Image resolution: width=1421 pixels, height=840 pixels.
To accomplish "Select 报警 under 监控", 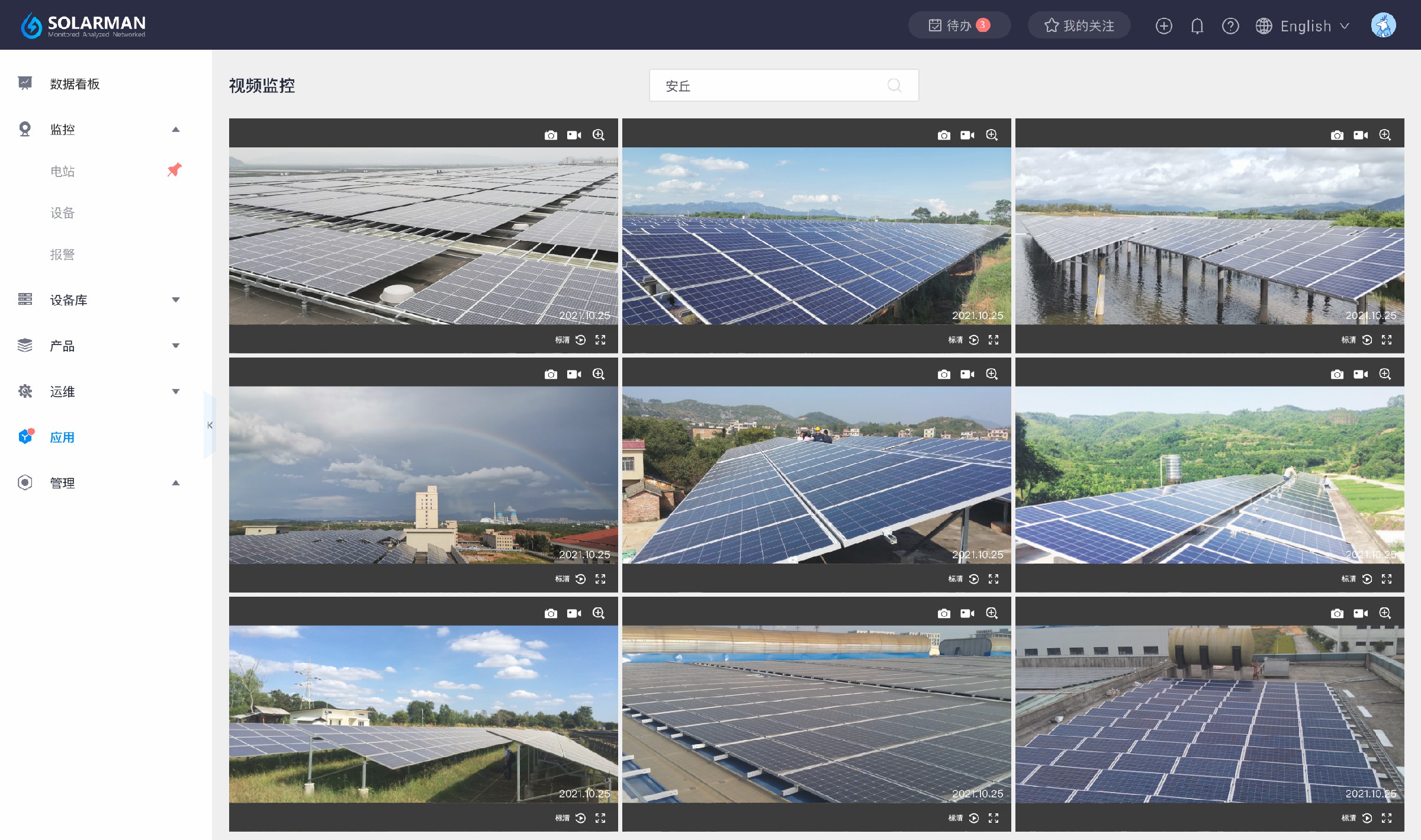I will [62, 255].
